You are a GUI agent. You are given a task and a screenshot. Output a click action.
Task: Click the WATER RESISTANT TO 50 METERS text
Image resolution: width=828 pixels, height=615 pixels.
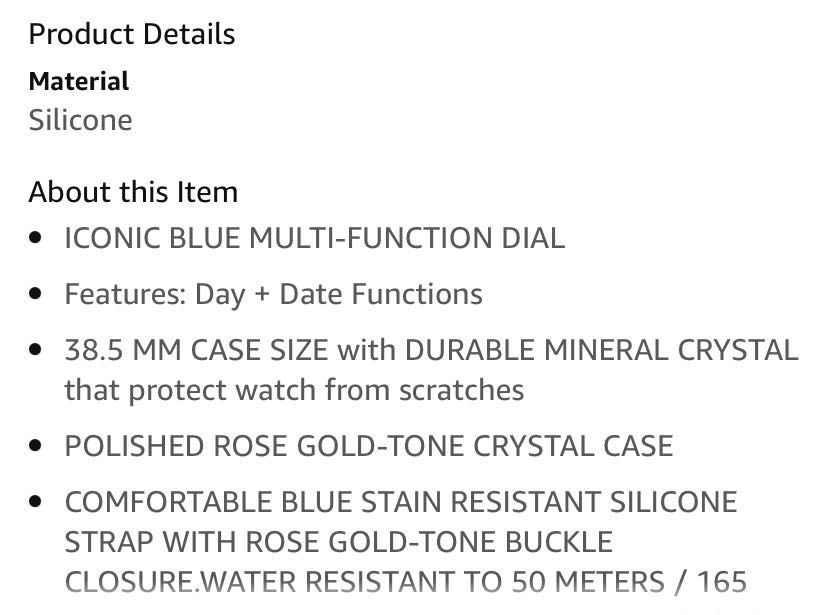pyautogui.click(x=433, y=582)
